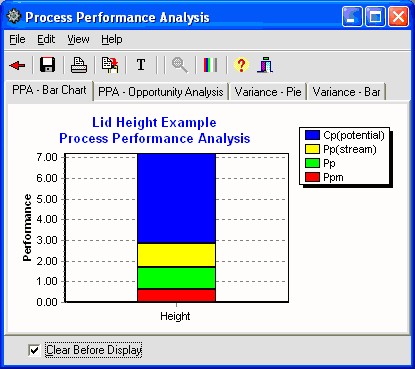Viewport: 415px width, 369px height.
Task: Click the chart title Lid Height Example
Action: click(x=154, y=122)
